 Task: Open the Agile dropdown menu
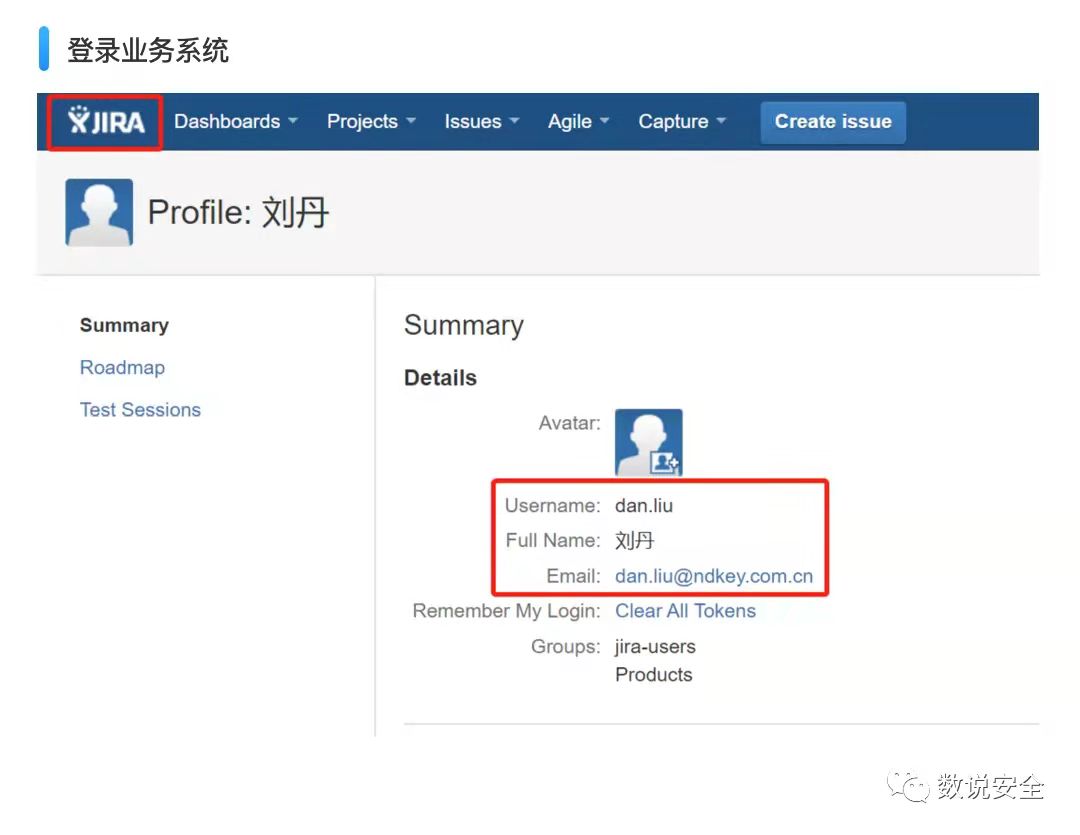click(x=579, y=121)
